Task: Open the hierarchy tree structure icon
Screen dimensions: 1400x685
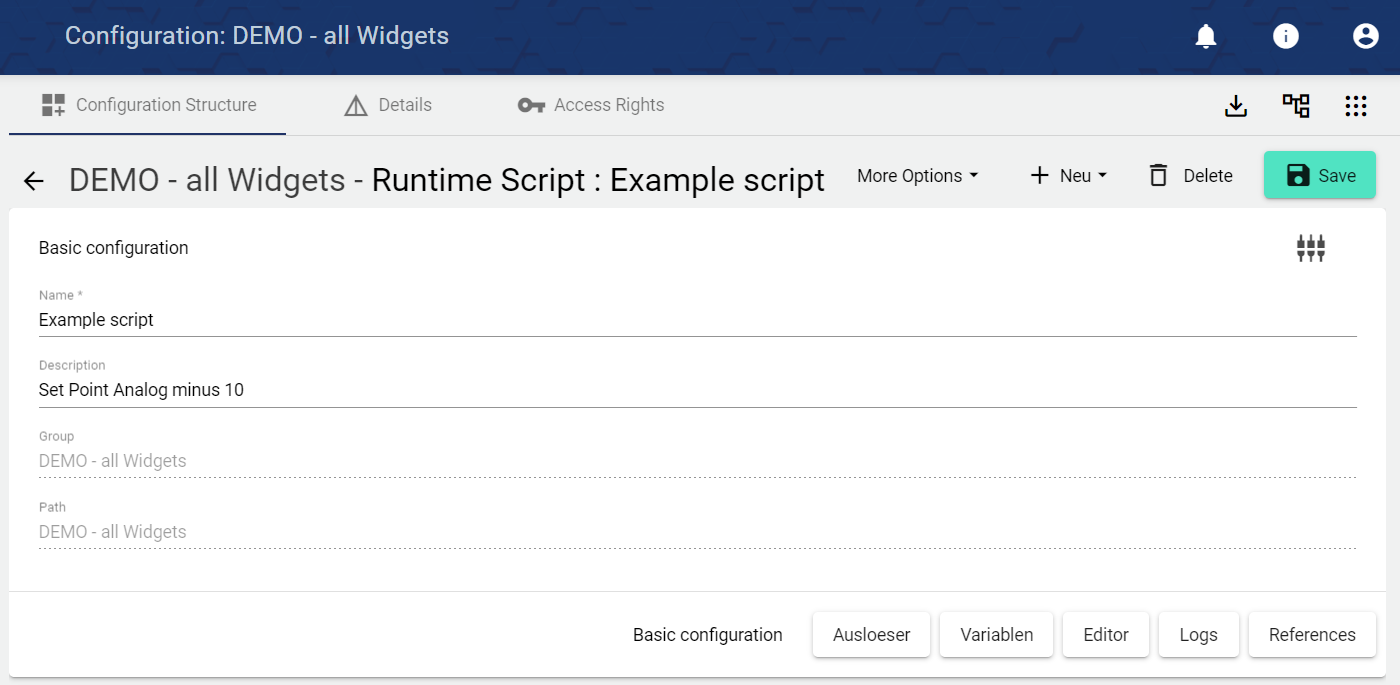Action: pyautogui.click(x=1296, y=106)
